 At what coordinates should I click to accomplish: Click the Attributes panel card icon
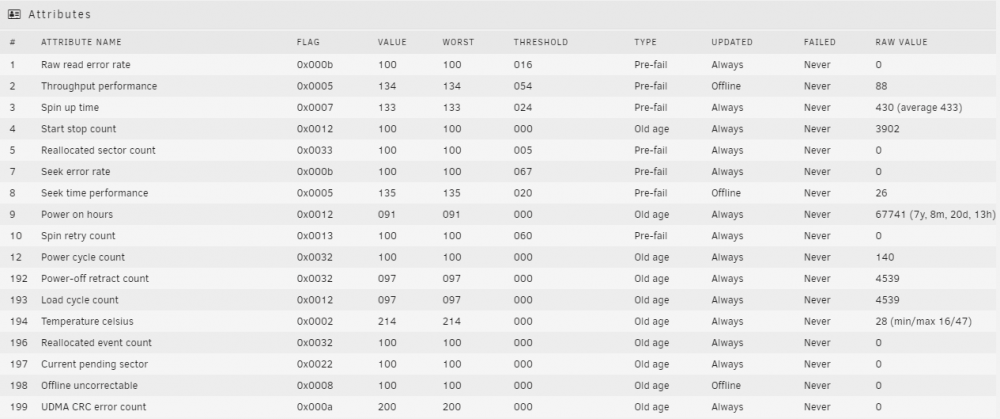(x=14, y=14)
